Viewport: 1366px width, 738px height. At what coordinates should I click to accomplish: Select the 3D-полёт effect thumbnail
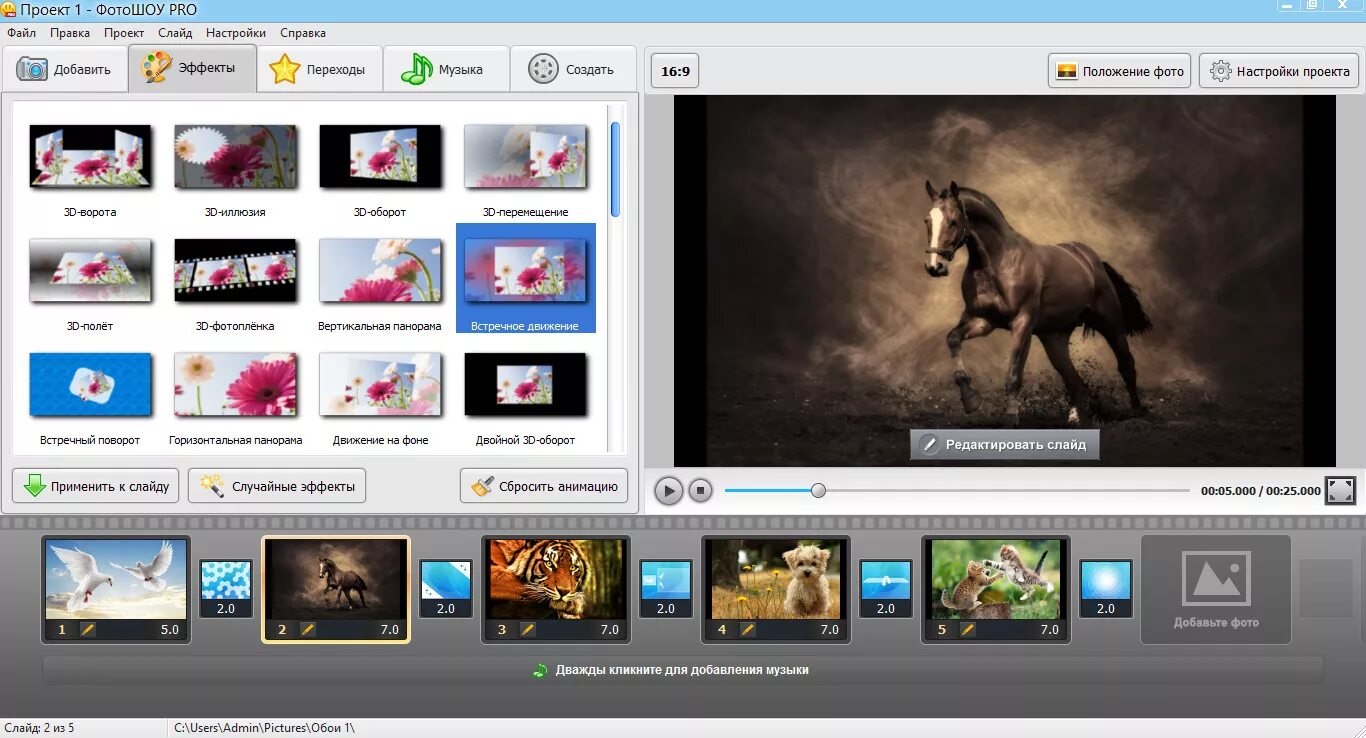pyautogui.click(x=90, y=271)
